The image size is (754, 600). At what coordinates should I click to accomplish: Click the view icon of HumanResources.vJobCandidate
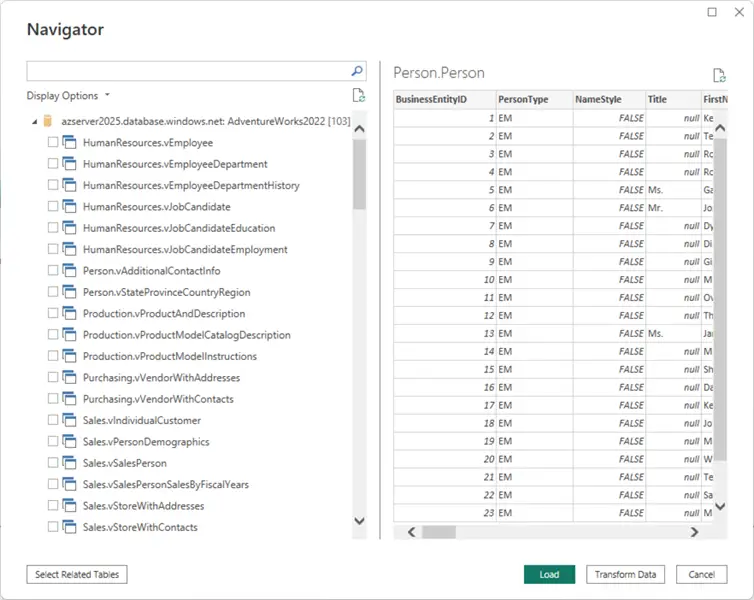(x=69, y=206)
